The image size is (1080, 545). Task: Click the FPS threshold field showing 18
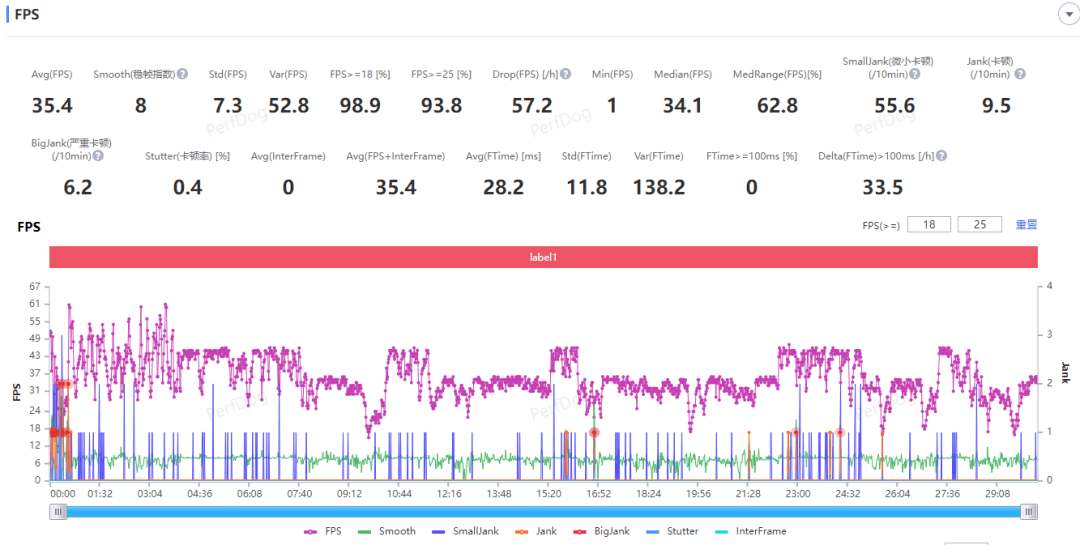pyautogui.click(x=928, y=225)
